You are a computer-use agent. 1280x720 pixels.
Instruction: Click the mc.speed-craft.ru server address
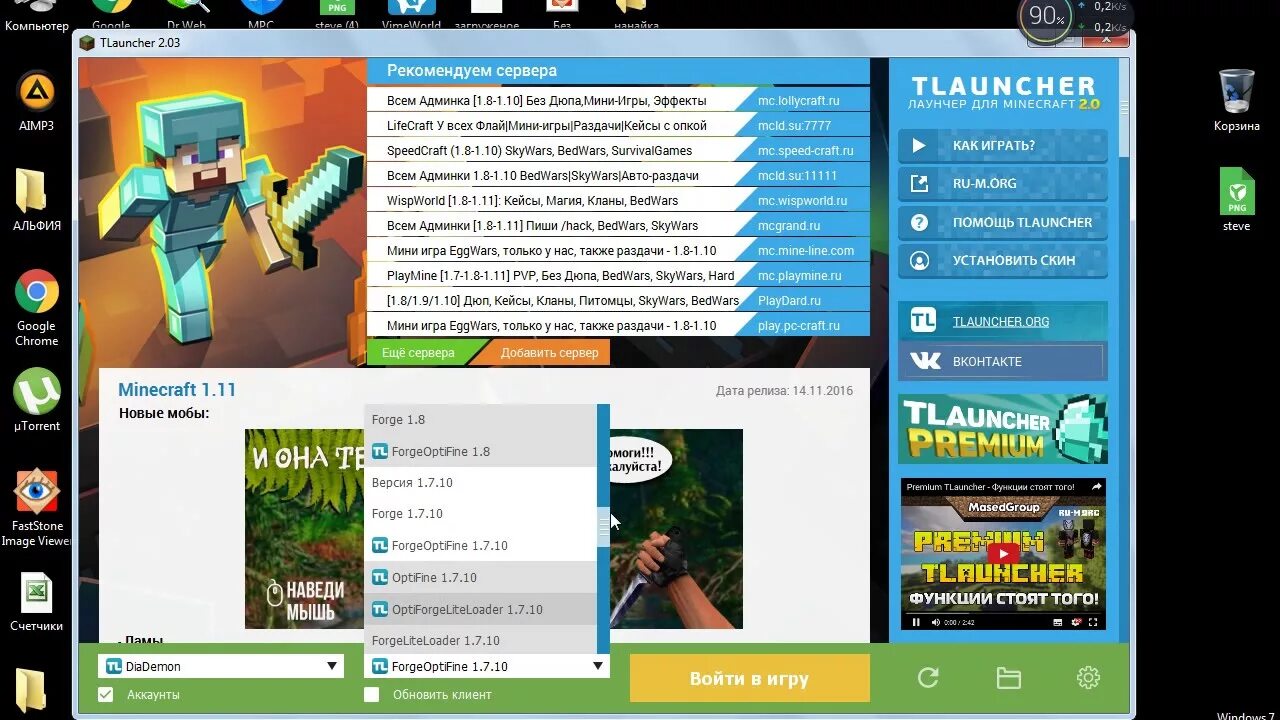pyautogui.click(x=805, y=151)
